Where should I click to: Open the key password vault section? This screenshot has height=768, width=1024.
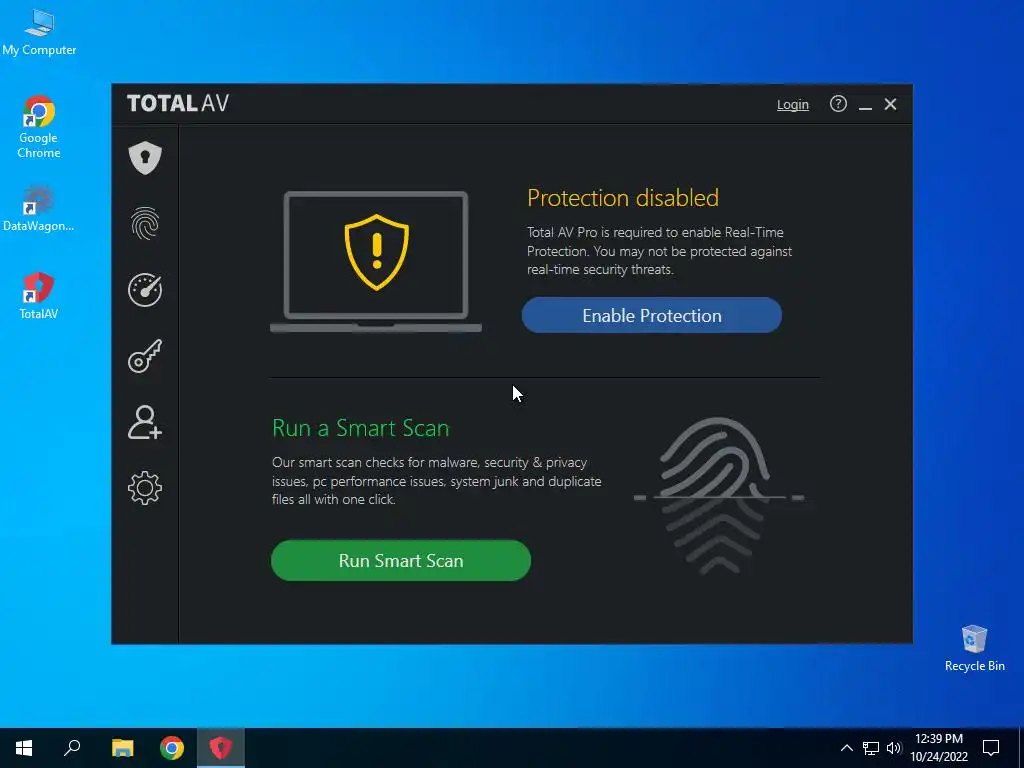(145, 356)
